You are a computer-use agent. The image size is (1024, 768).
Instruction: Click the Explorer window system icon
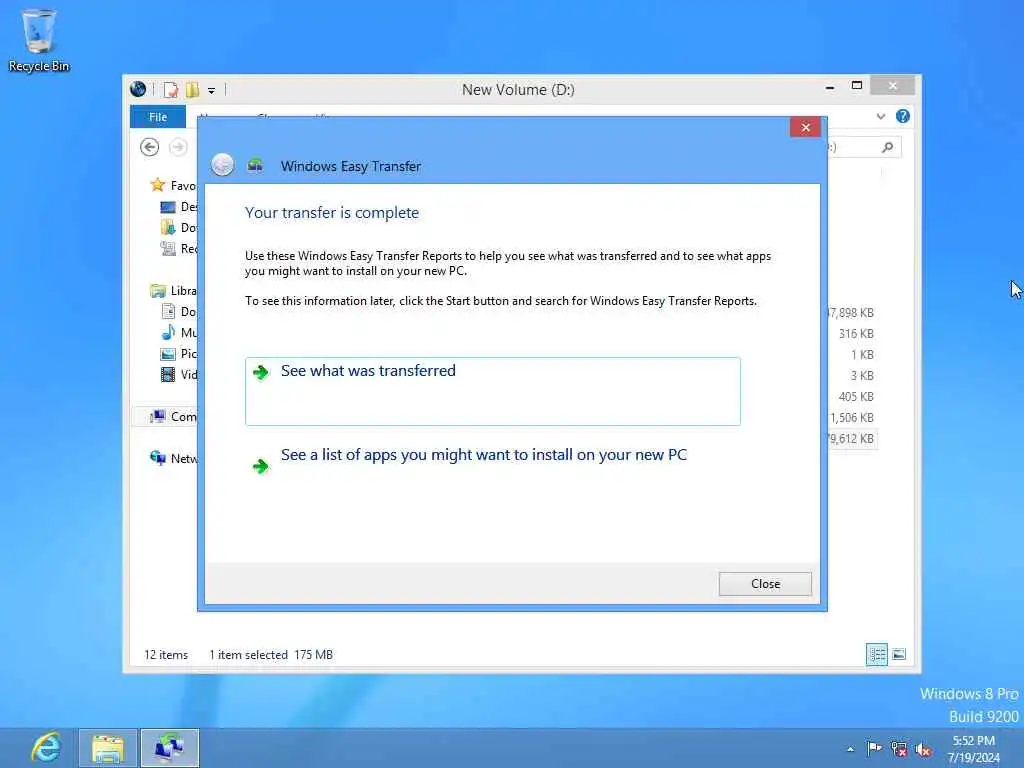(138, 89)
